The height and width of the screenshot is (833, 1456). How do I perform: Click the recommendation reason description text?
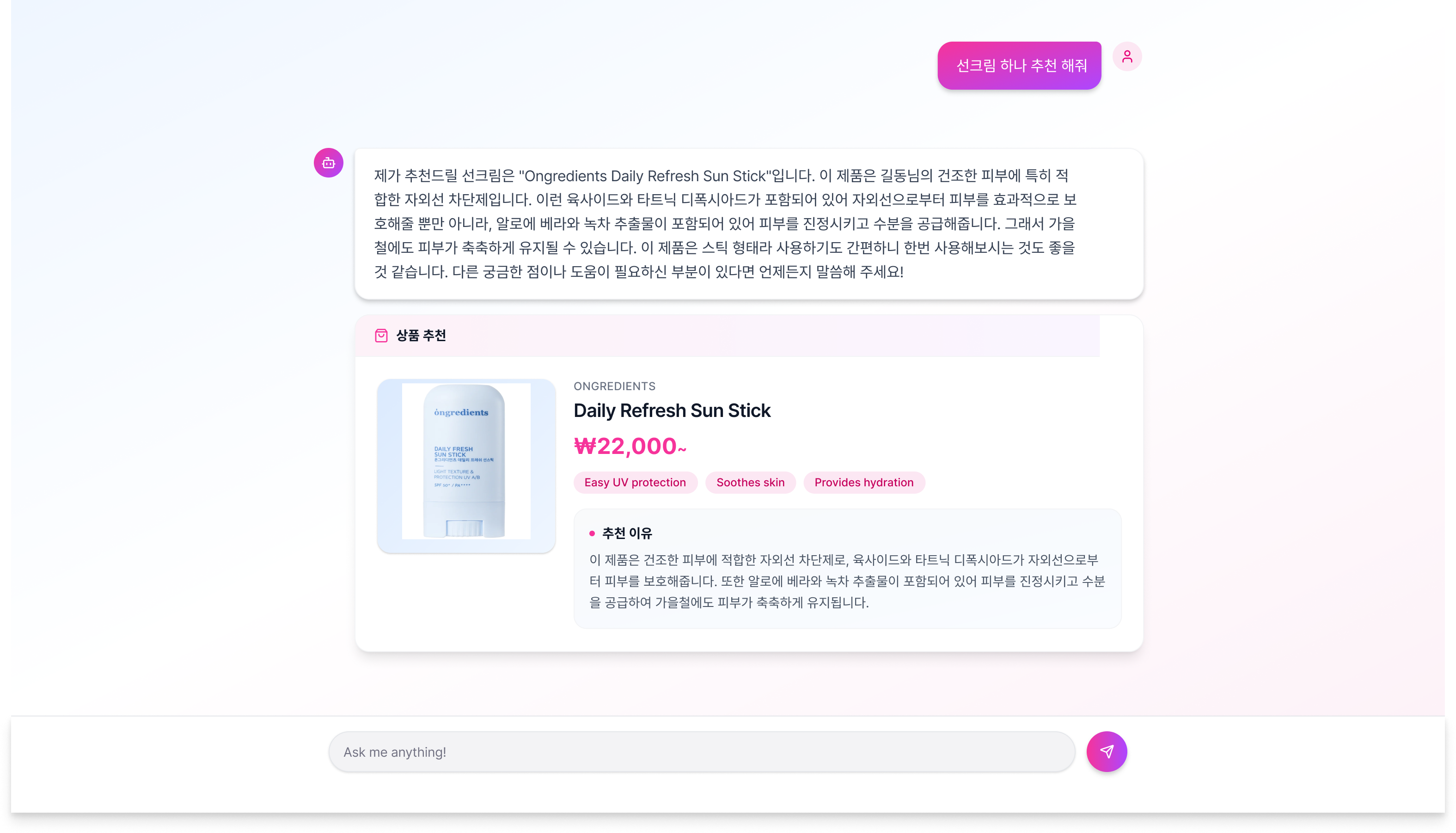[x=847, y=581]
